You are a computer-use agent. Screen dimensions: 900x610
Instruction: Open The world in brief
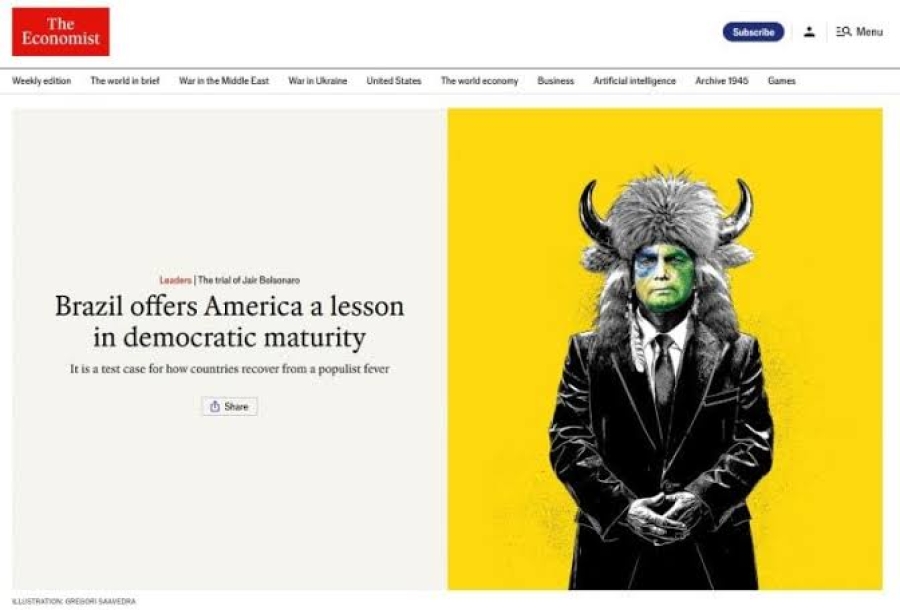click(125, 81)
